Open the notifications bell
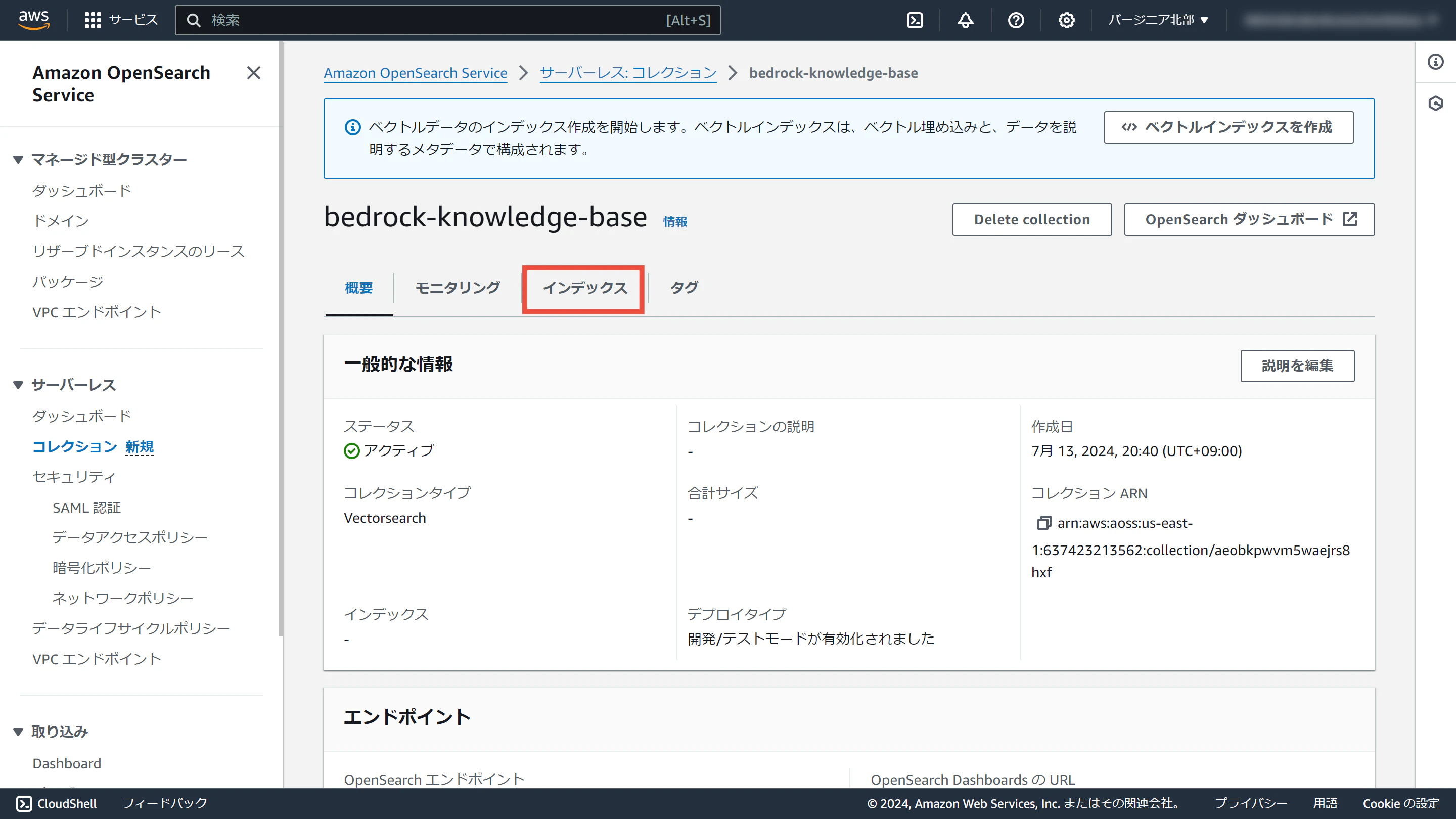 pyautogui.click(x=966, y=20)
